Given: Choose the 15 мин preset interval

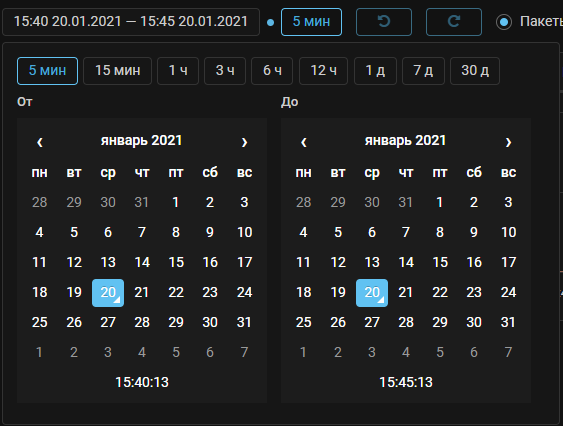Looking at the screenshot, I should pos(117,71).
